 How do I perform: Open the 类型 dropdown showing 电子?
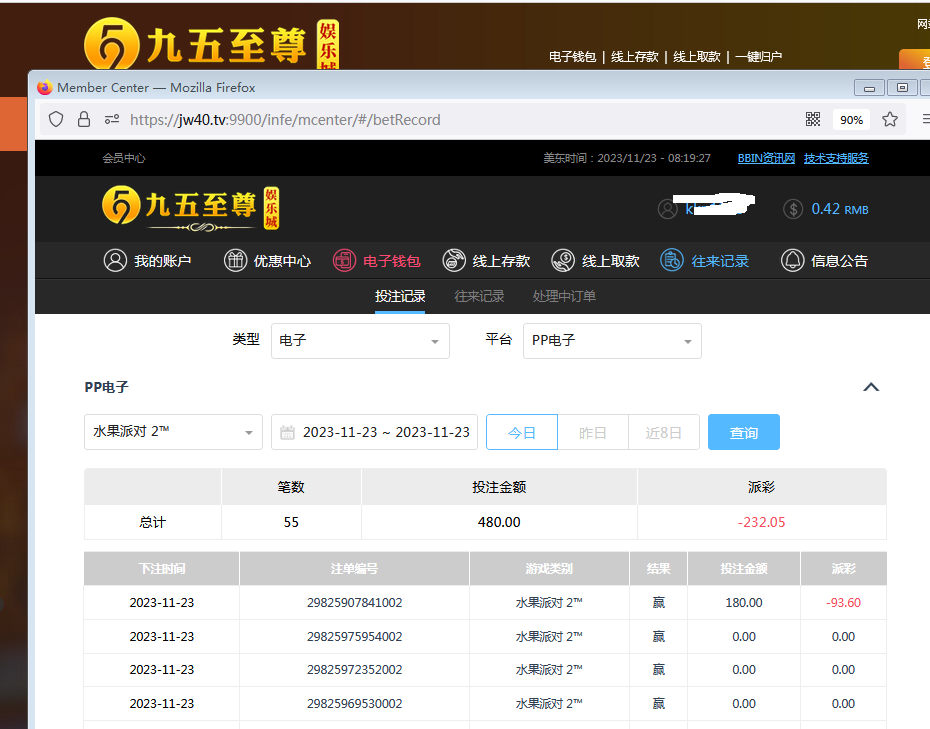(360, 341)
